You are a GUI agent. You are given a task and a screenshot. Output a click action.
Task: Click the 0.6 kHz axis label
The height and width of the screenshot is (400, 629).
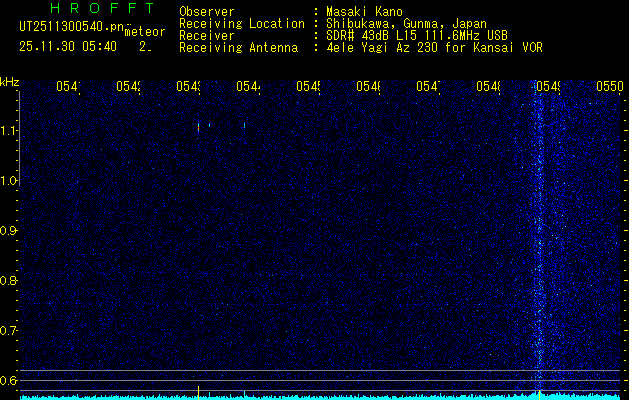click(8, 380)
